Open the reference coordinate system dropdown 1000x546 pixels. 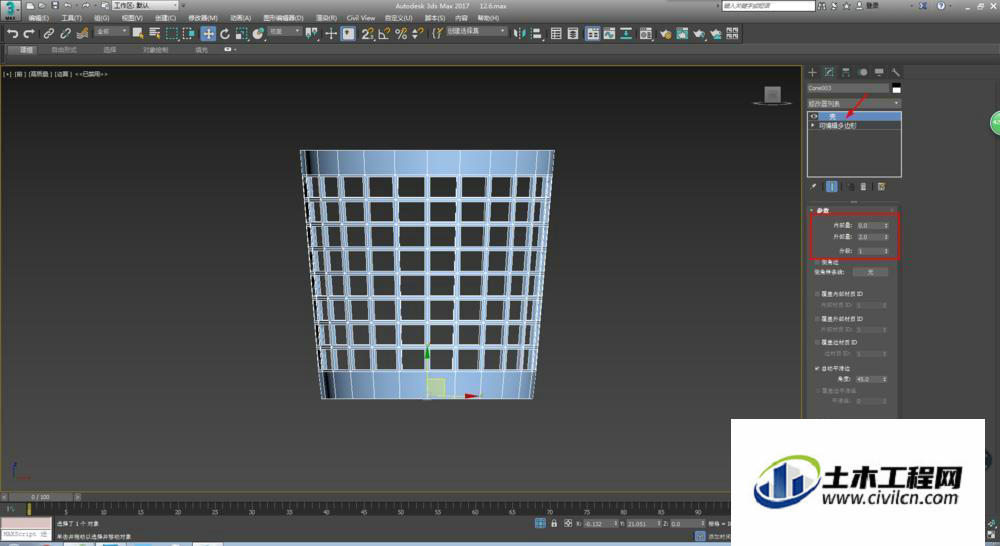coord(284,31)
